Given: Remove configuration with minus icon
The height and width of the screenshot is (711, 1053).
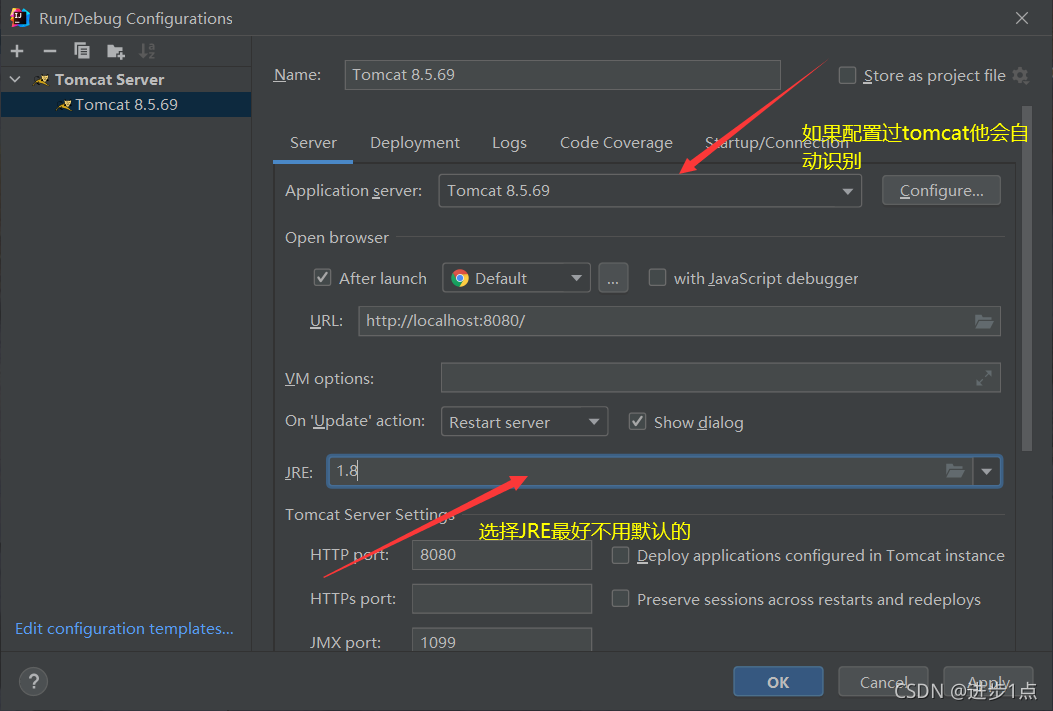Looking at the screenshot, I should (50, 51).
